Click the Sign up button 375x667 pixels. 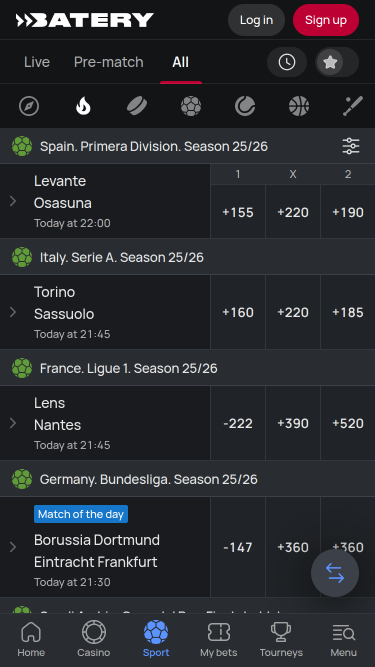[326, 20]
